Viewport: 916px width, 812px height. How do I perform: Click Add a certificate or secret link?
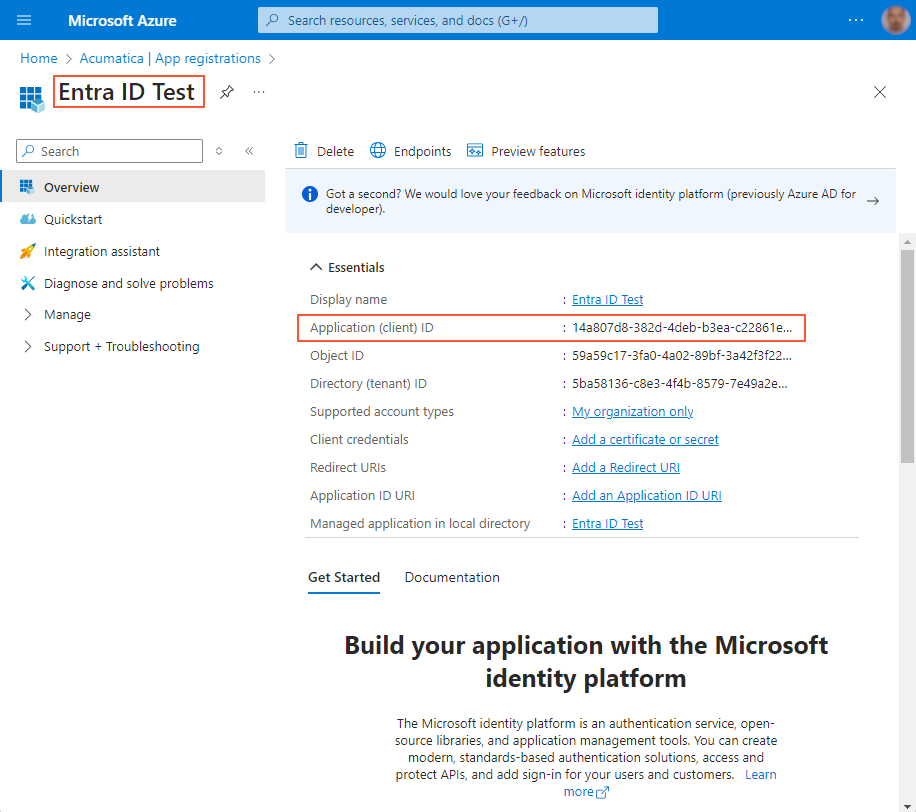point(645,439)
